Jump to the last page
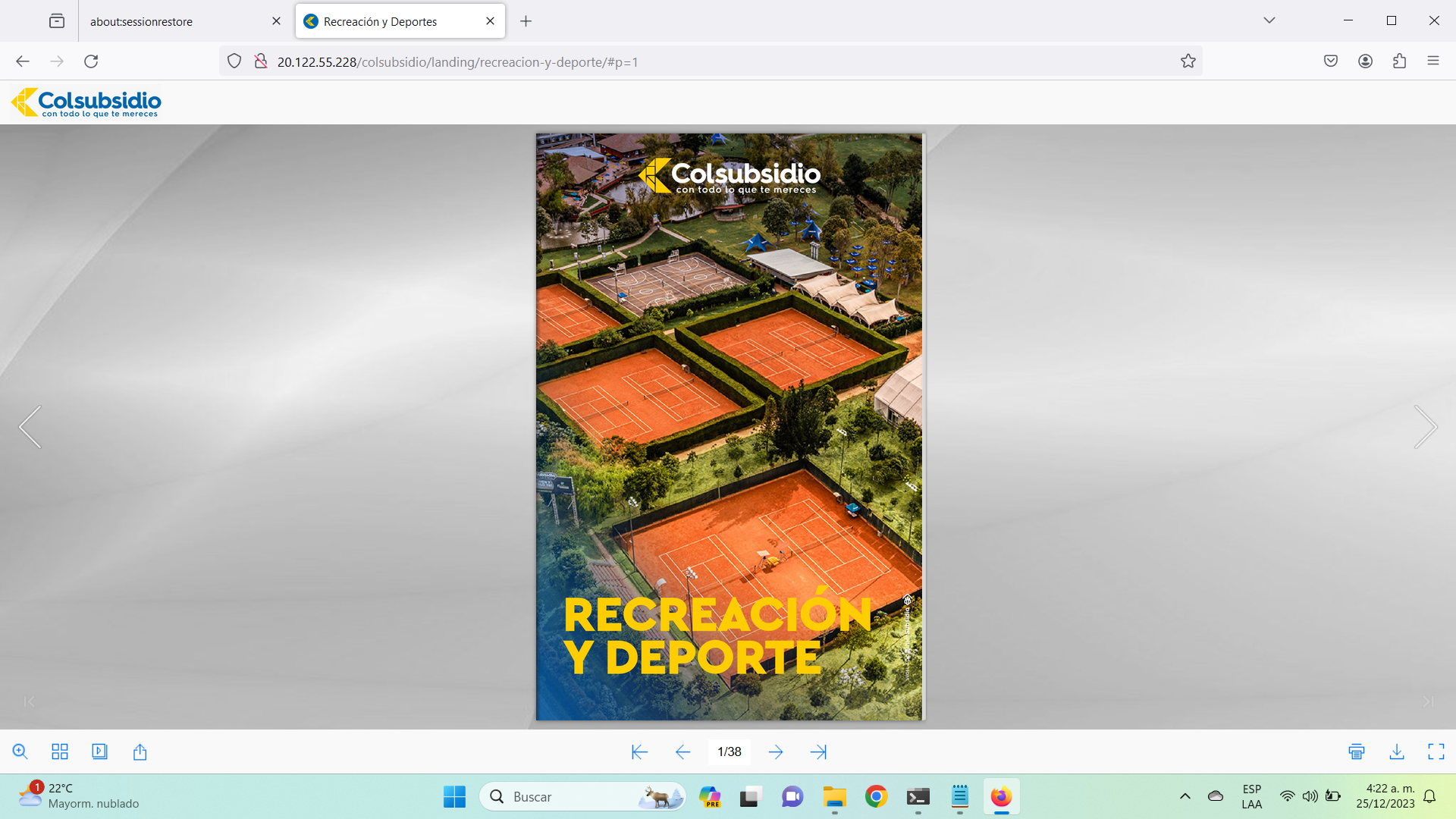Viewport: 1456px width, 819px height. click(x=818, y=752)
